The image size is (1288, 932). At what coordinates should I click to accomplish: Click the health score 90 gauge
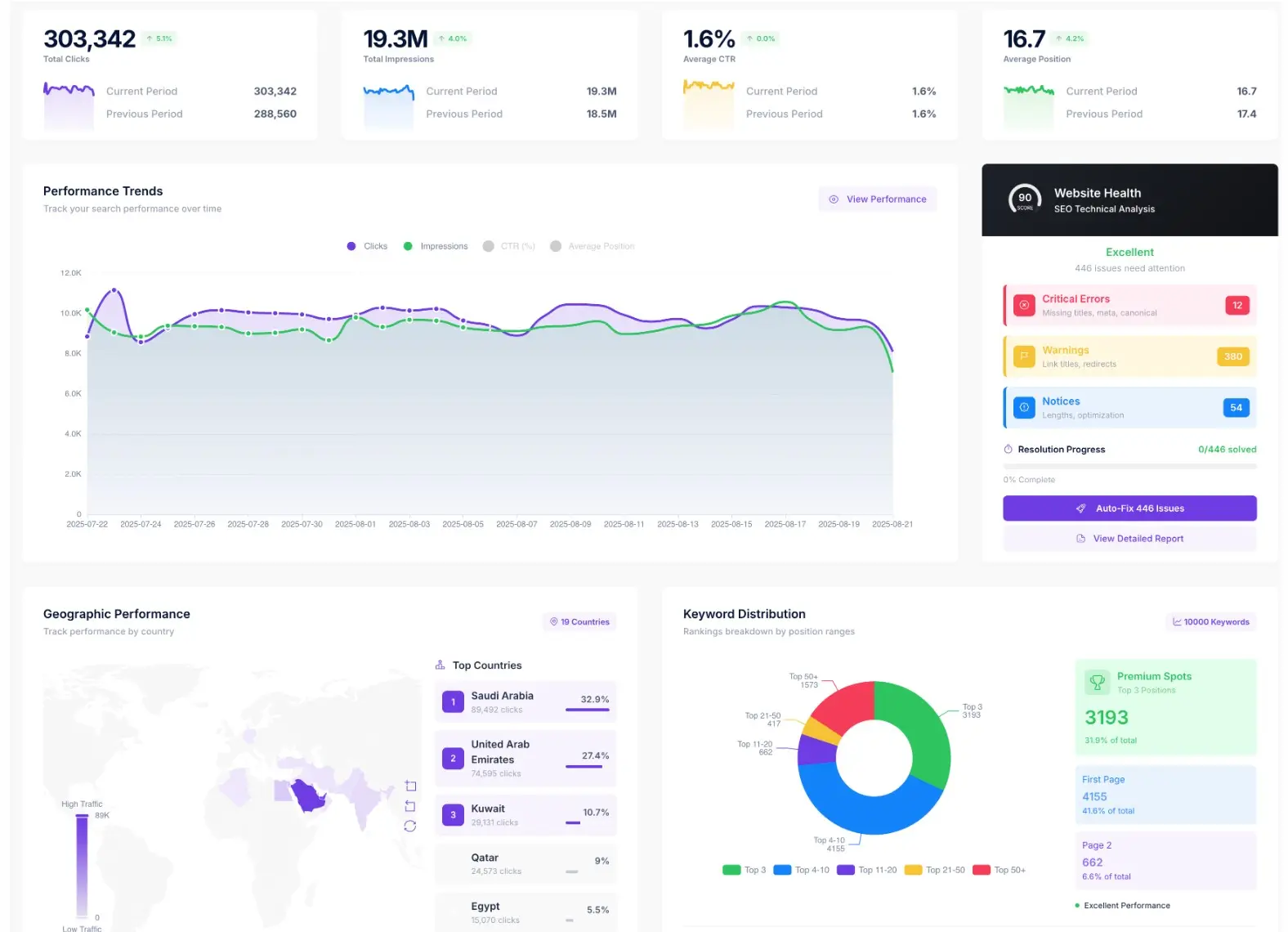click(x=1025, y=199)
